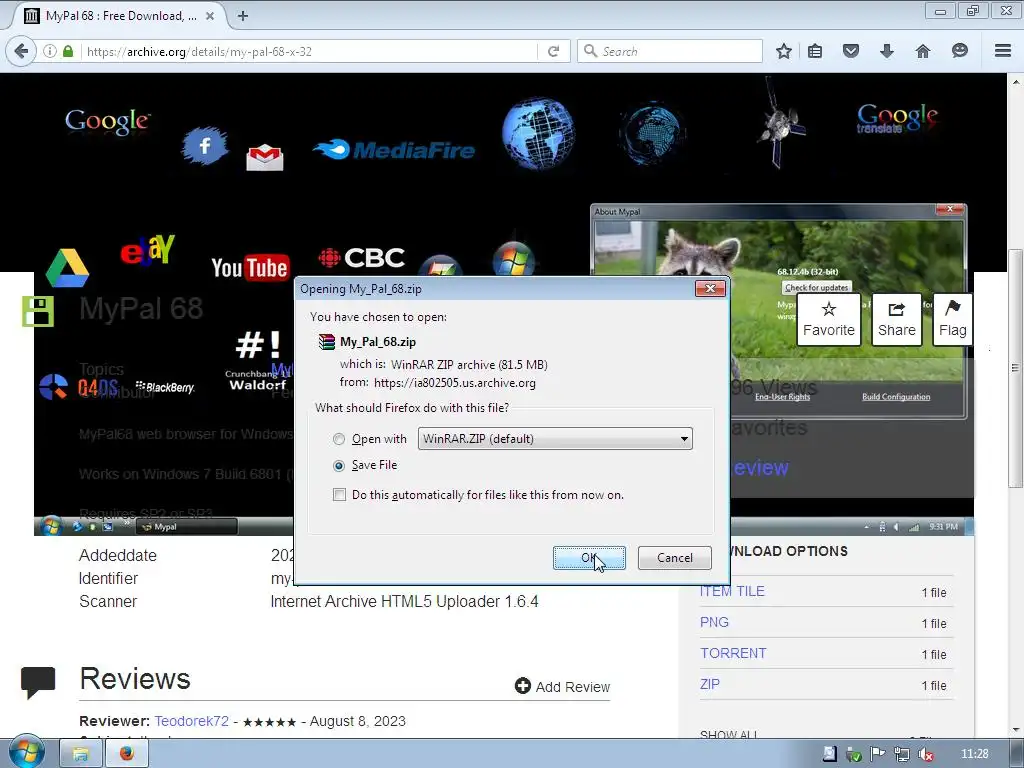Click the Share button
The height and width of the screenshot is (768, 1024).
coord(897,319)
